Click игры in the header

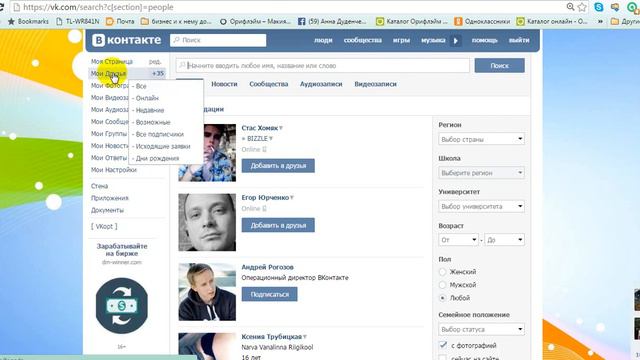pyautogui.click(x=401, y=40)
